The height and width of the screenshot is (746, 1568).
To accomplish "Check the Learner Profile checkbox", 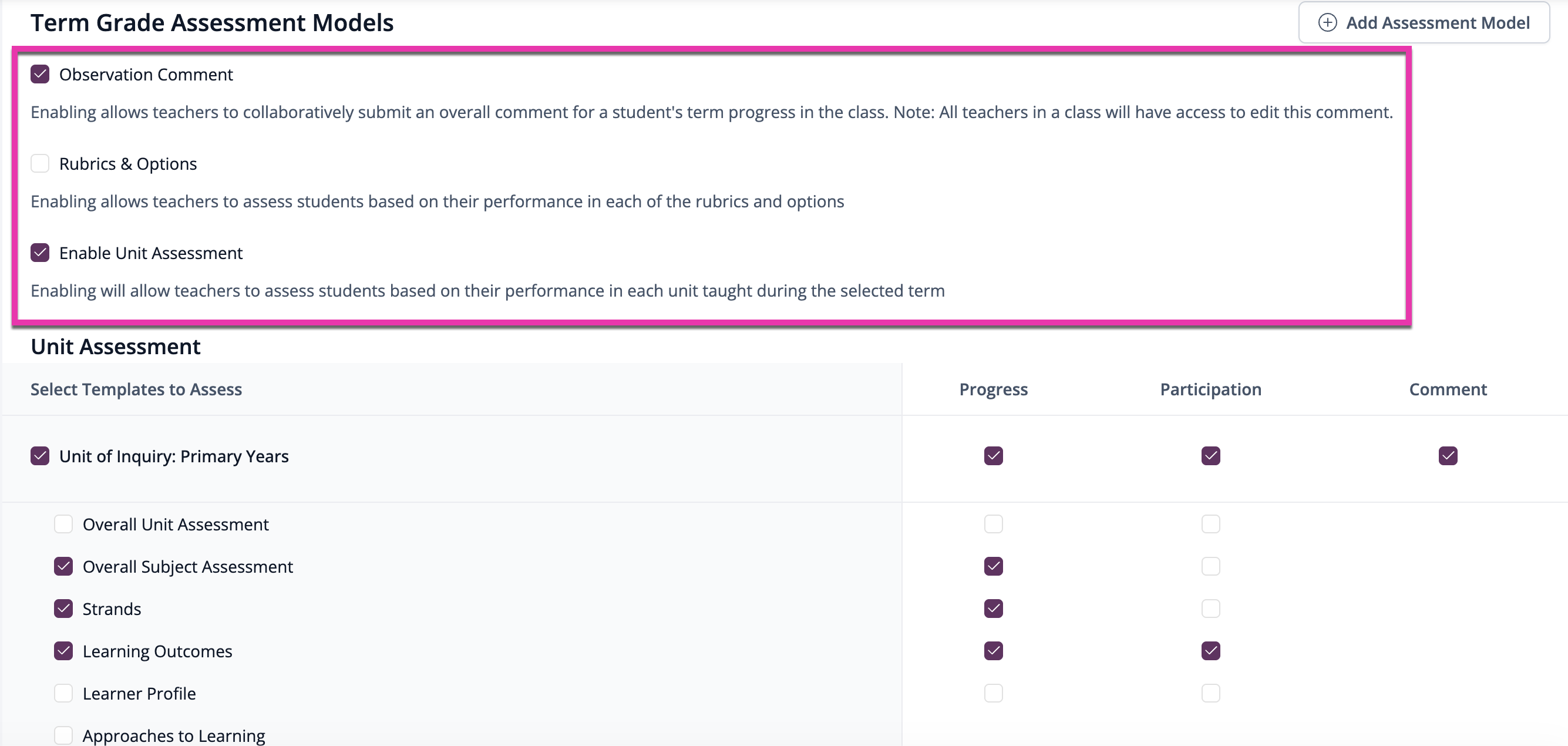I will pos(63,693).
